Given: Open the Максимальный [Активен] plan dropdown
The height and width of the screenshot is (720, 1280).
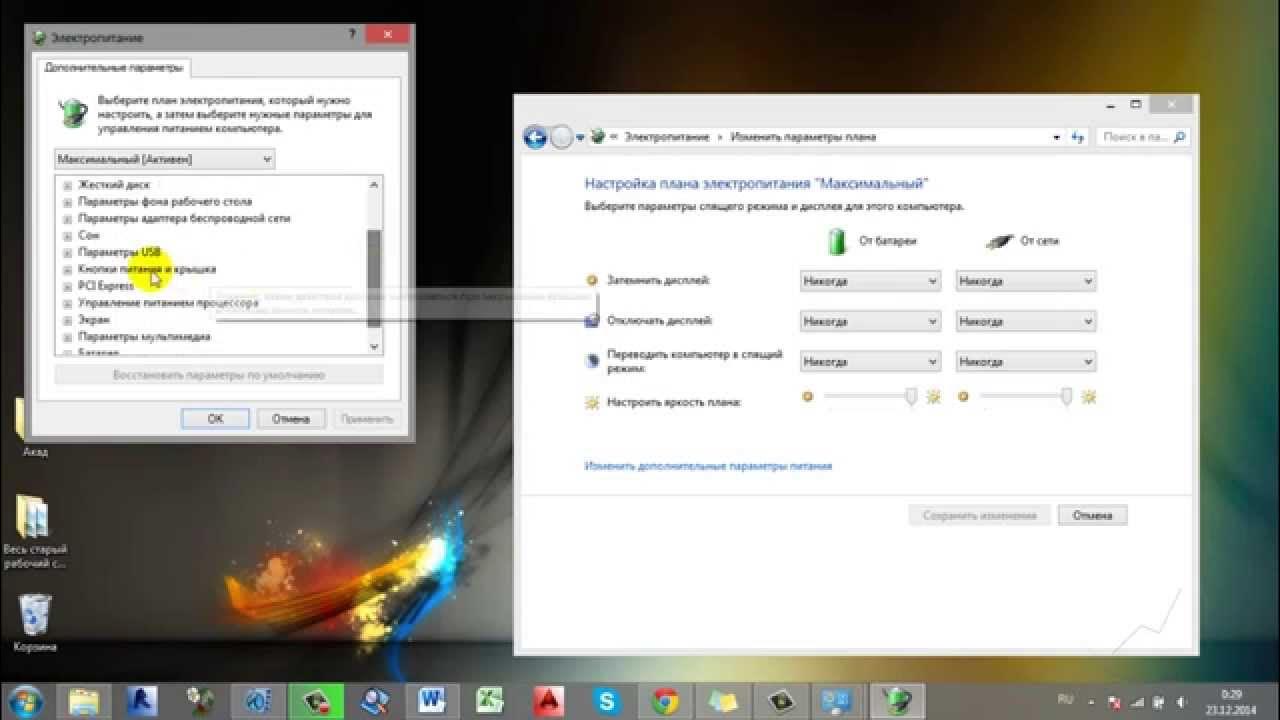Looking at the screenshot, I should pos(164,159).
